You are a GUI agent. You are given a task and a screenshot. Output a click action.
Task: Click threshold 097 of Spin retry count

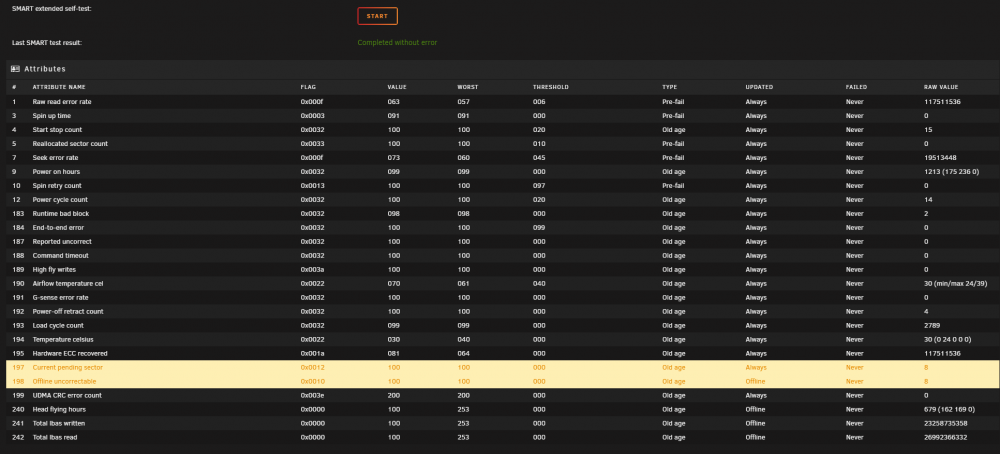(539, 186)
